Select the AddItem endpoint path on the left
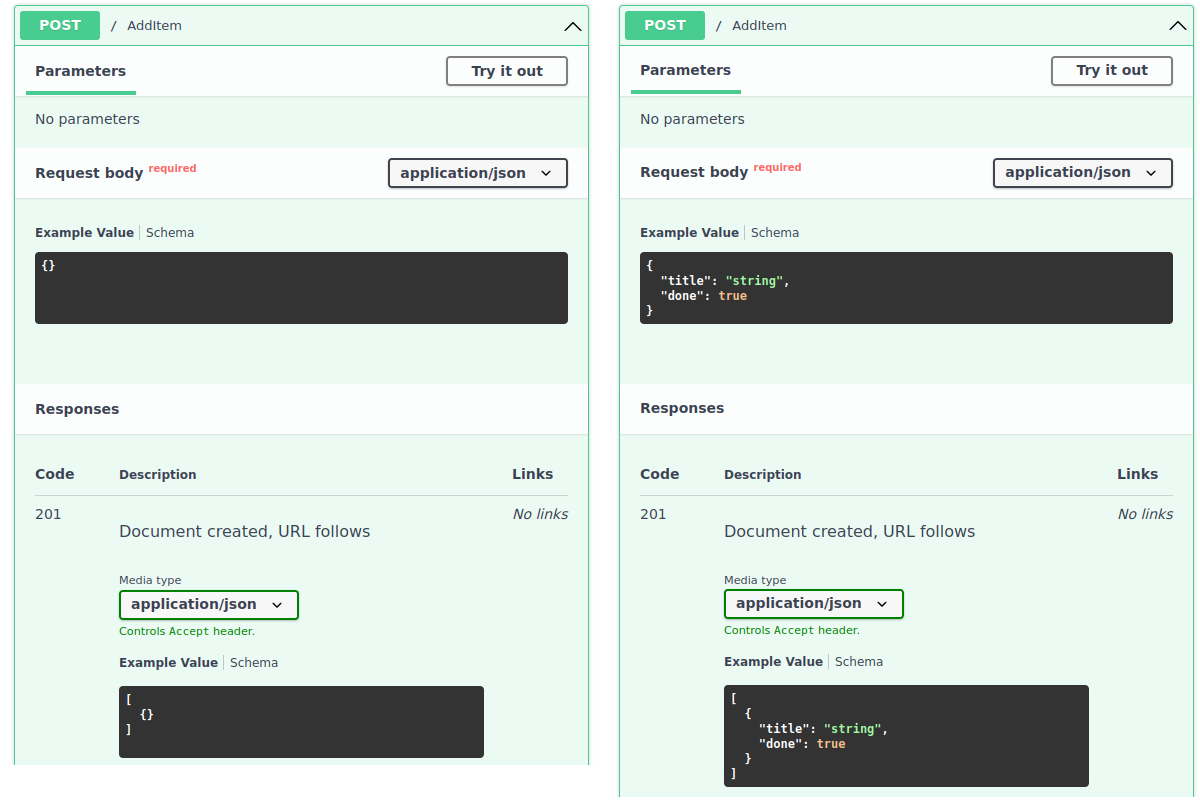 (x=154, y=25)
